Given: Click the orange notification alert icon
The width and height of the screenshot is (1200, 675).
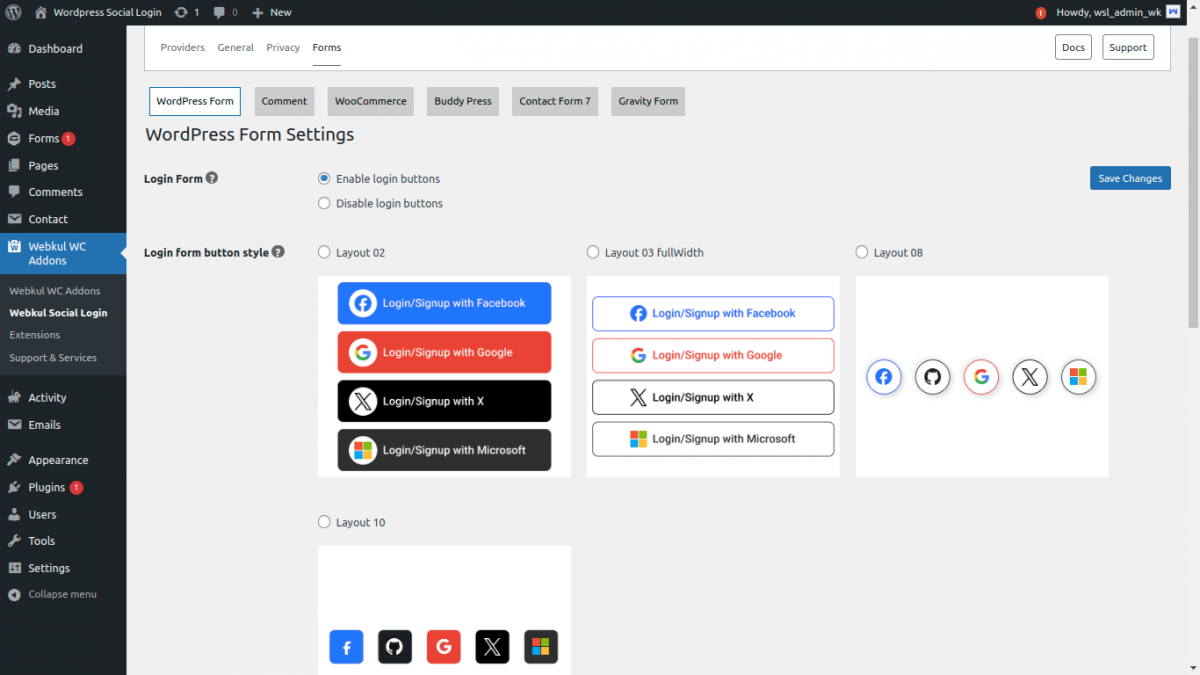Looking at the screenshot, I should (x=1040, y=13).
